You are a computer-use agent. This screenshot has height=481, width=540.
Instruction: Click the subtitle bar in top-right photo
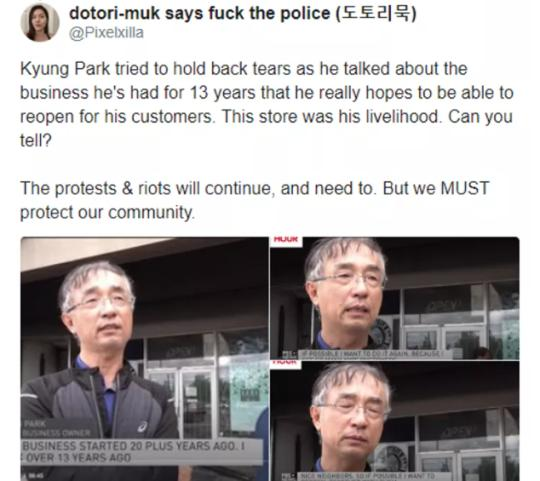[372, 354]
